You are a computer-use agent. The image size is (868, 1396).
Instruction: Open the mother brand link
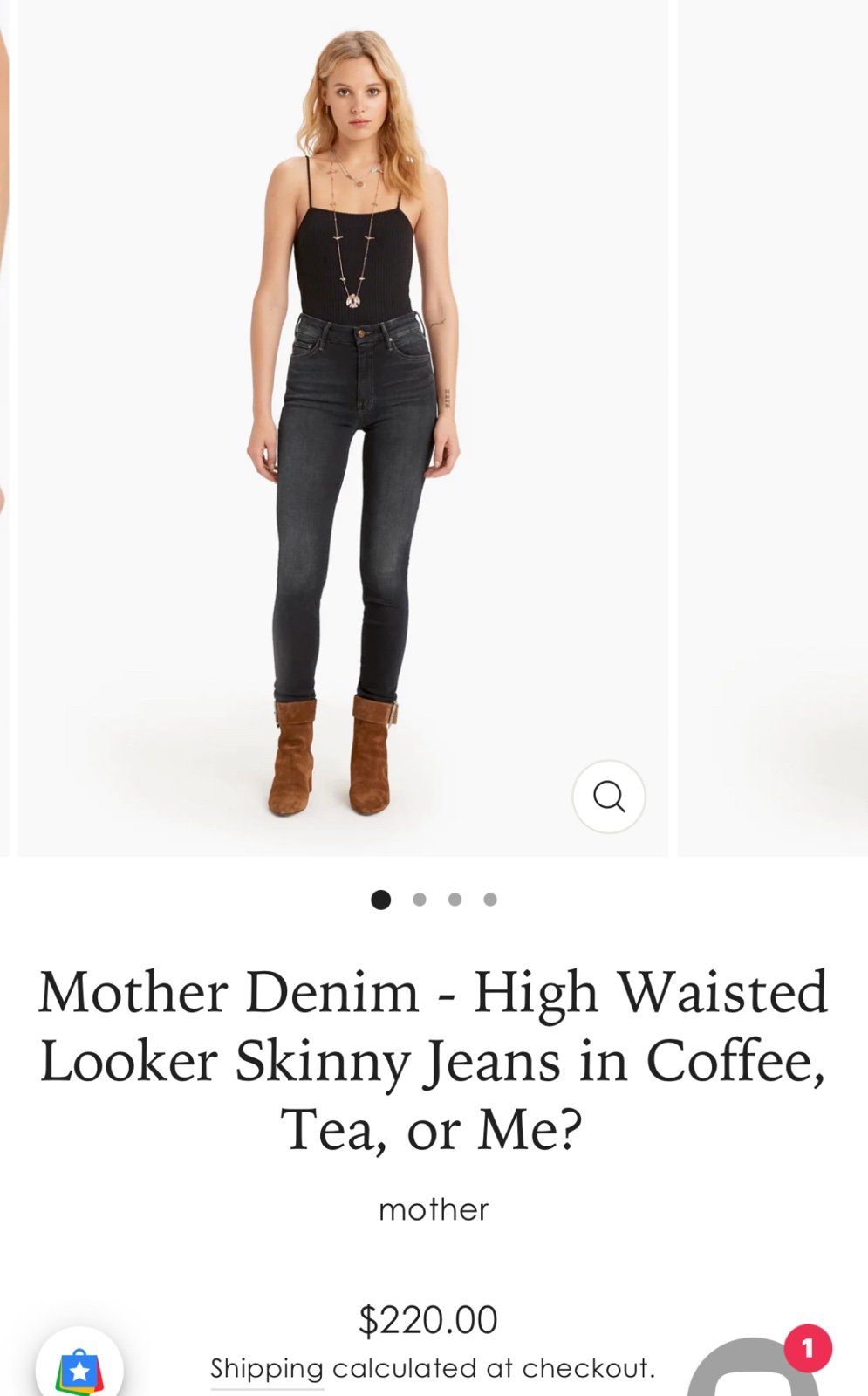click(x=434, y=1209)
